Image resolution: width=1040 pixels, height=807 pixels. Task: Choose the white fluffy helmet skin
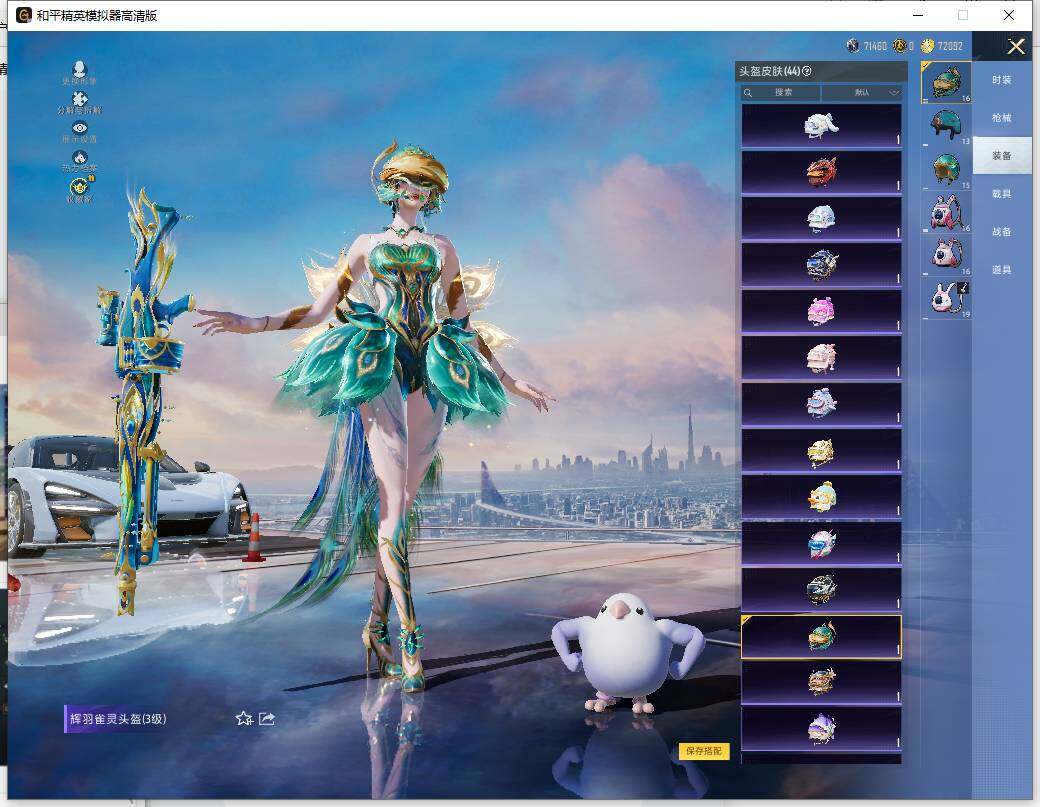click(821, 125)
